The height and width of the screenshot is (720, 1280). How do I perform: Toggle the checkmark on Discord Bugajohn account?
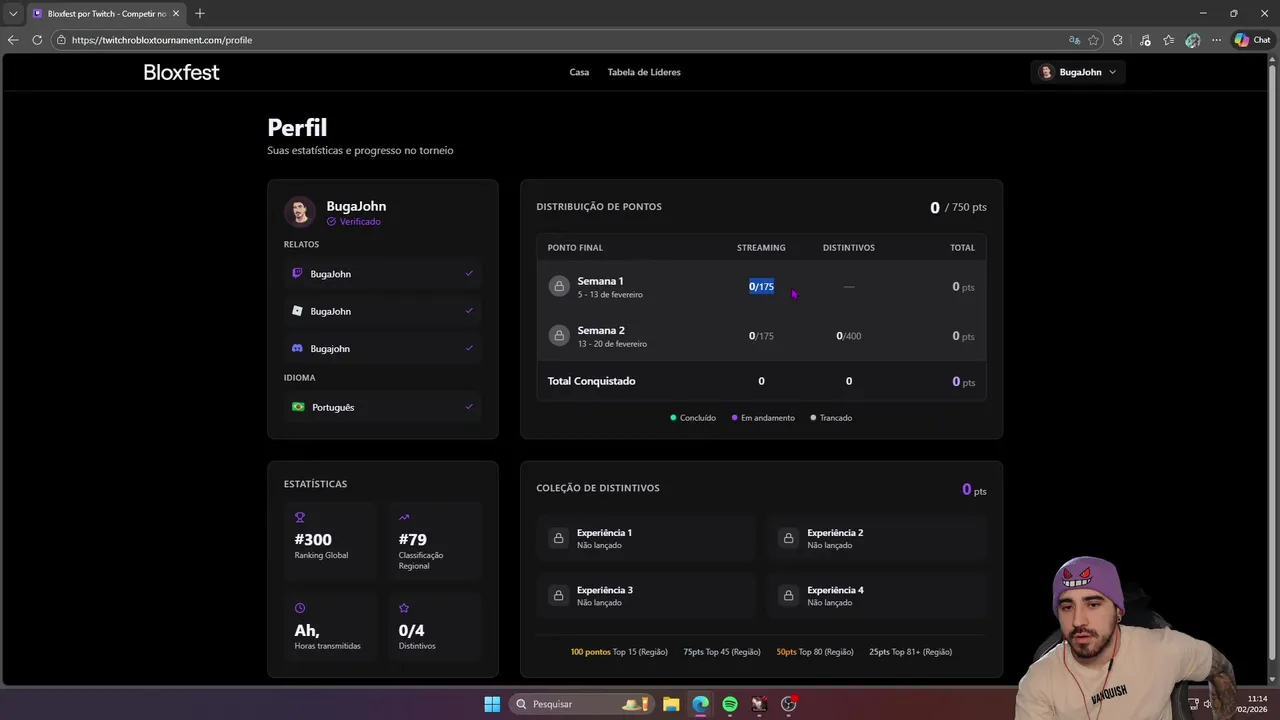pos(469,348)
